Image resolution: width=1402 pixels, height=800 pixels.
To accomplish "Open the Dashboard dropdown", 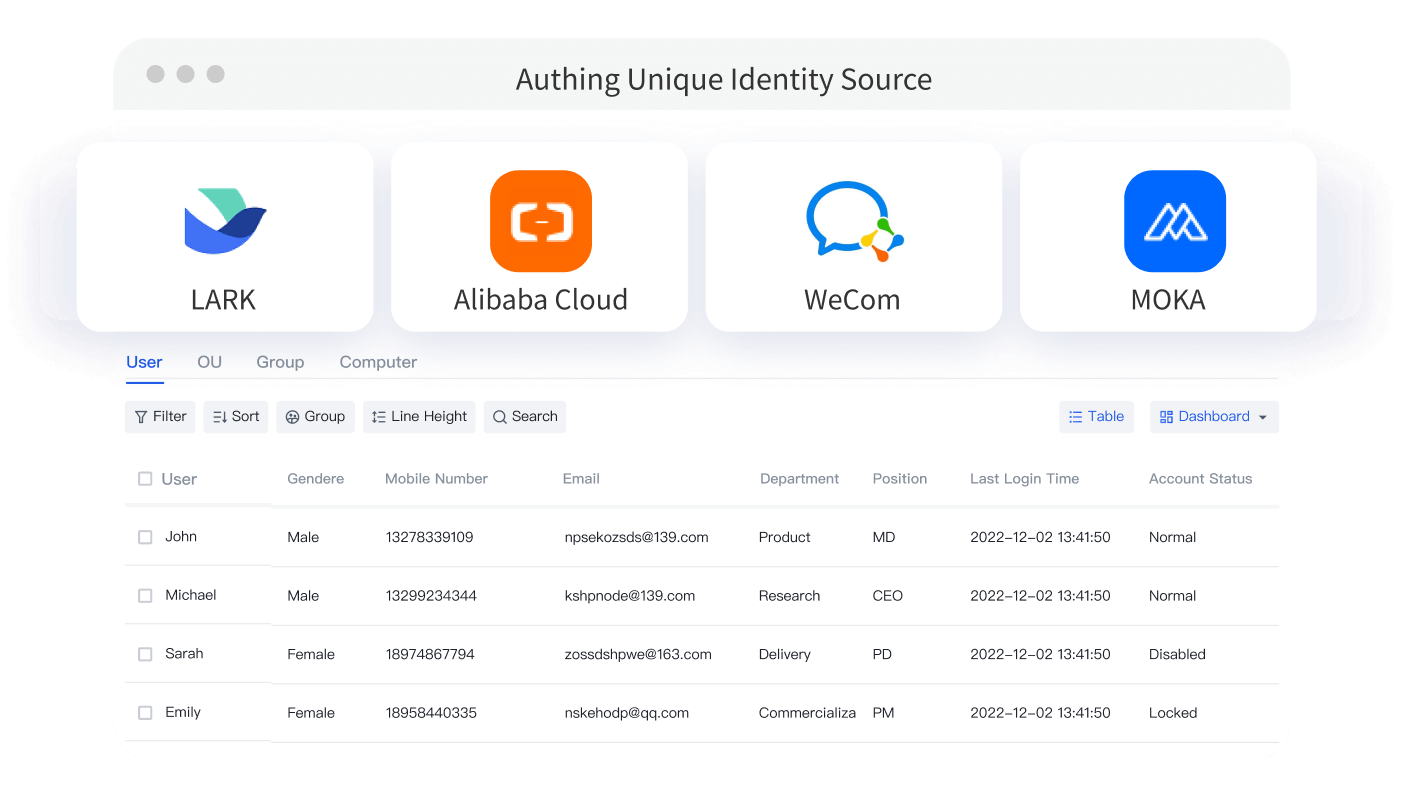I will pos(1214,417).
